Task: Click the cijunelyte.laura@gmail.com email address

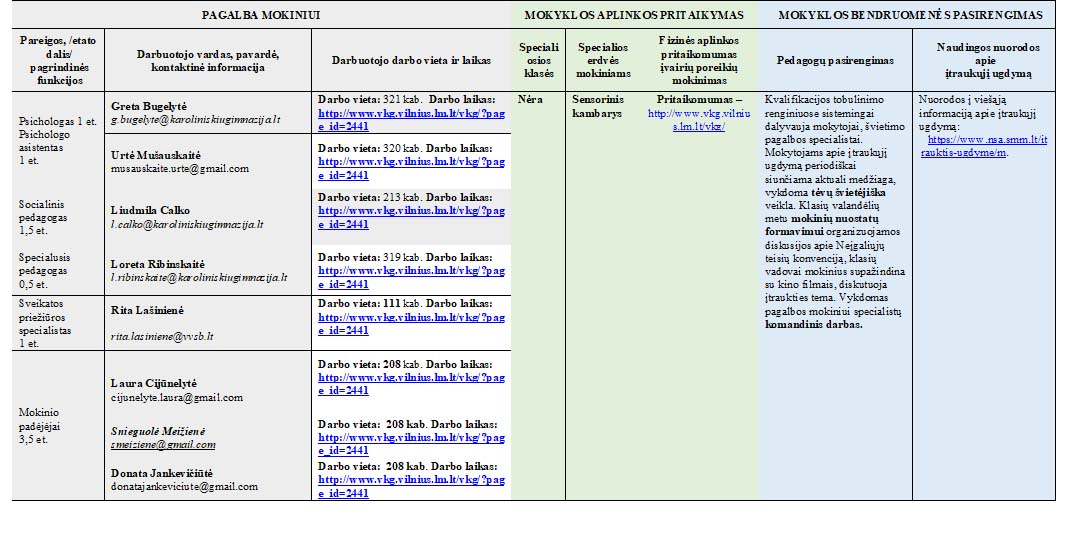Action: (176, 397)
